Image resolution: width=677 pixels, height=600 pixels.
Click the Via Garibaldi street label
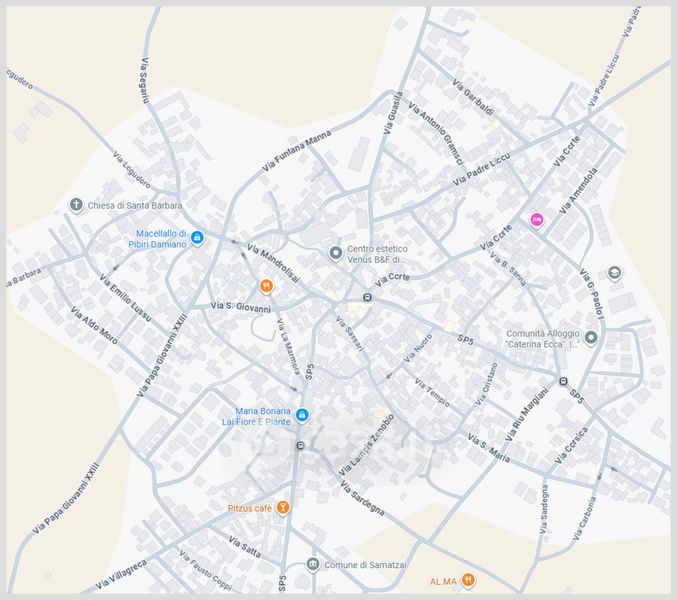473,97
